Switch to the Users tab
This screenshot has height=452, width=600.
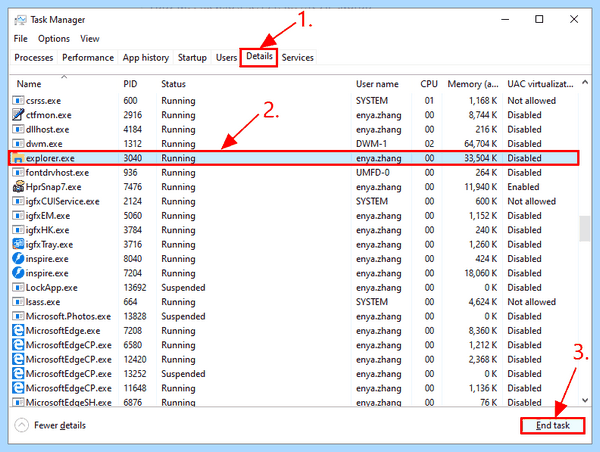pyautogui.click(x=226, y=58)
